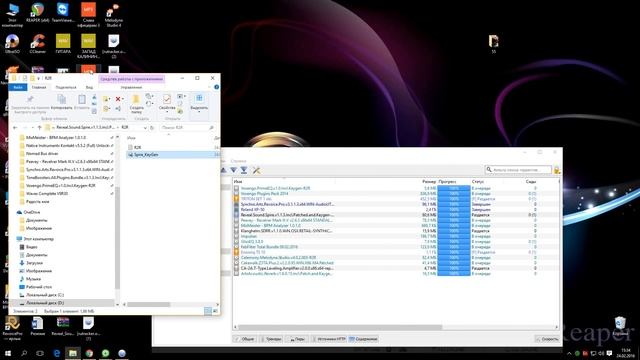
Task: Click Move Up queue arrow in torrent toolbar
Action: [224, 170]
